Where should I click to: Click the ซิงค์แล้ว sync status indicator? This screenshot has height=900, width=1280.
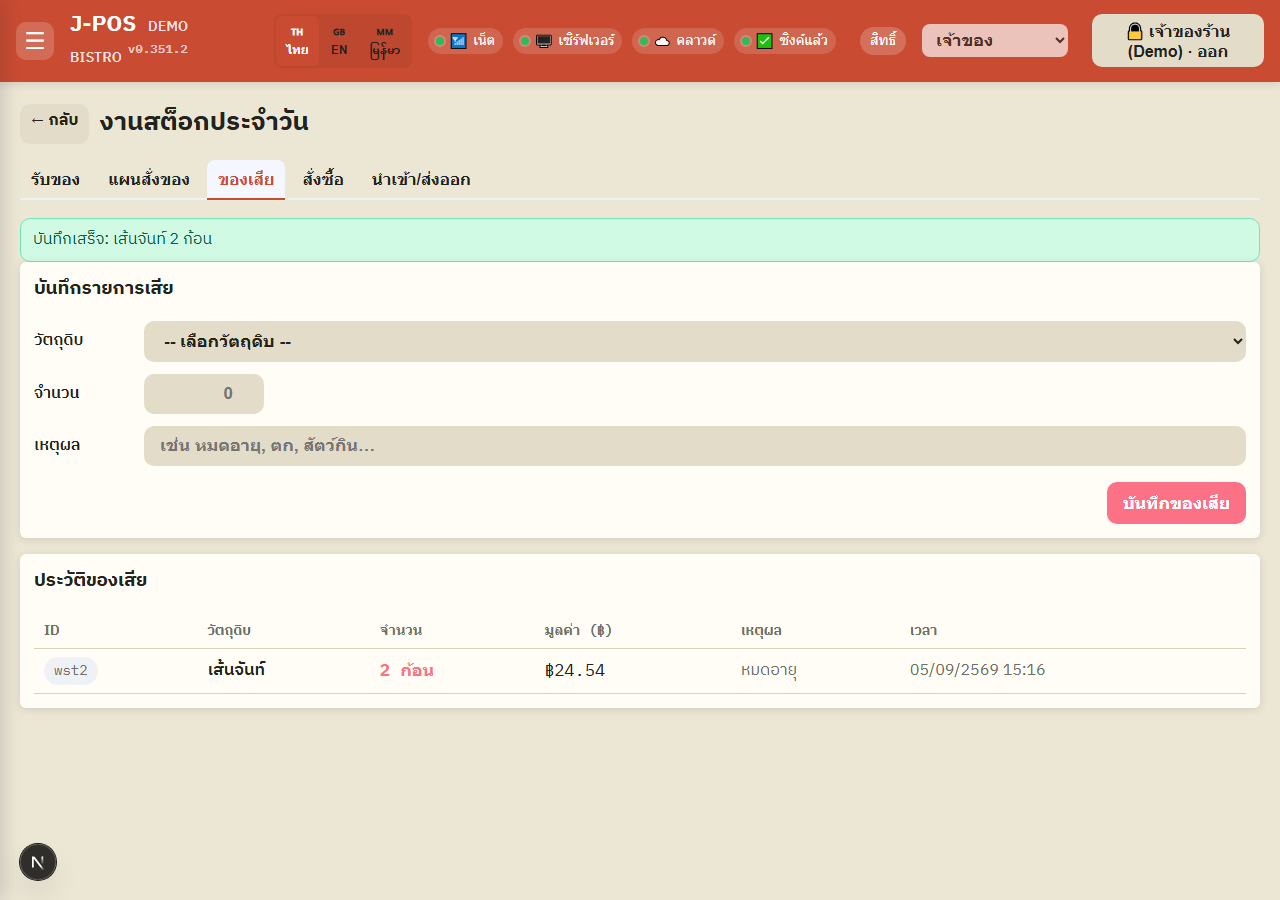(x=785, y=41)
